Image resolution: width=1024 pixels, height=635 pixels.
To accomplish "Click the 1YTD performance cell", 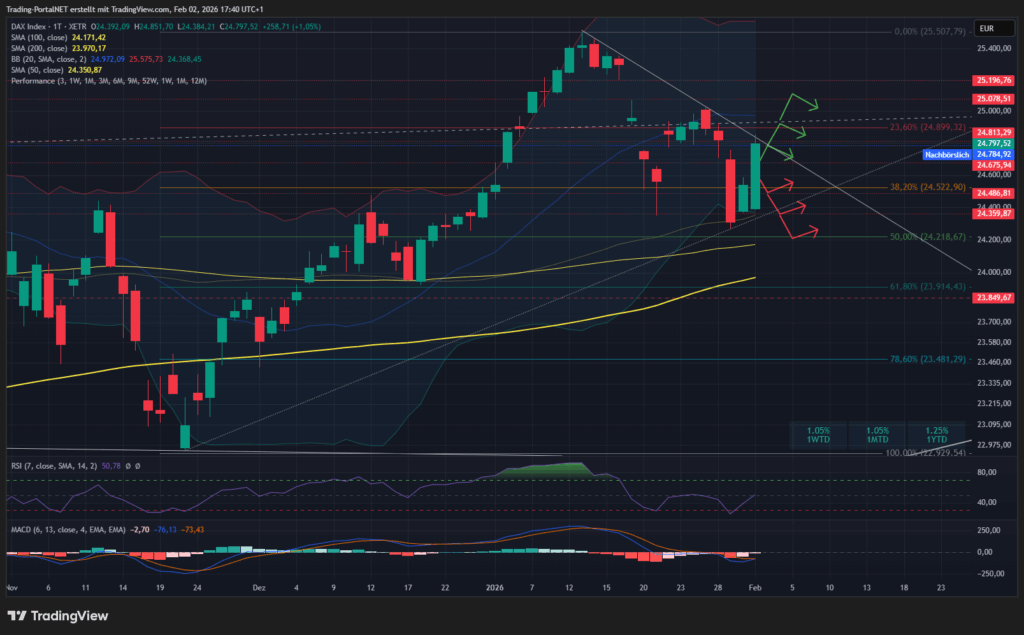I will (x=936, y=434).
